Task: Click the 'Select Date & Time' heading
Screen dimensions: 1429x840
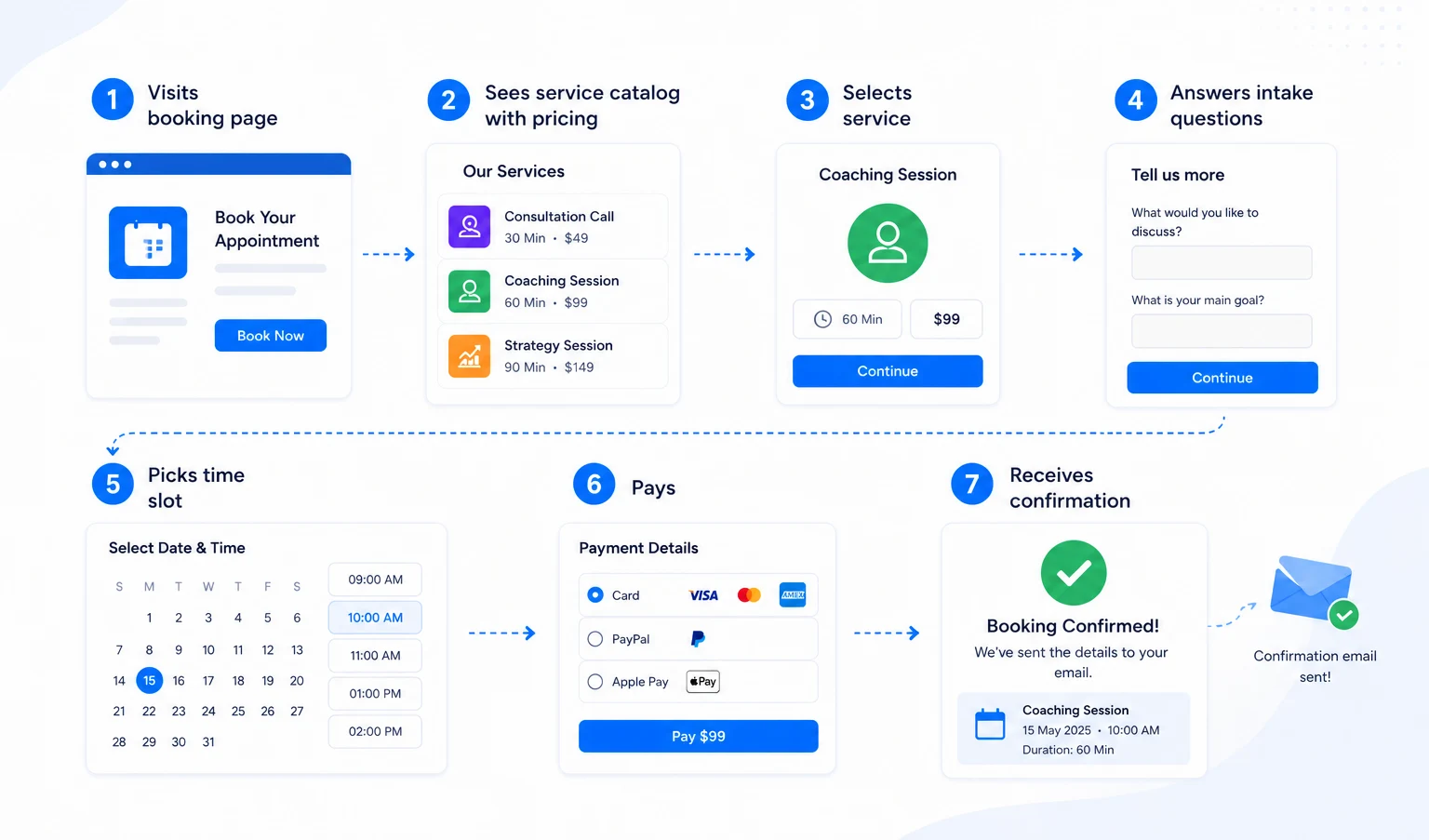Action: (x=177, y=548)
